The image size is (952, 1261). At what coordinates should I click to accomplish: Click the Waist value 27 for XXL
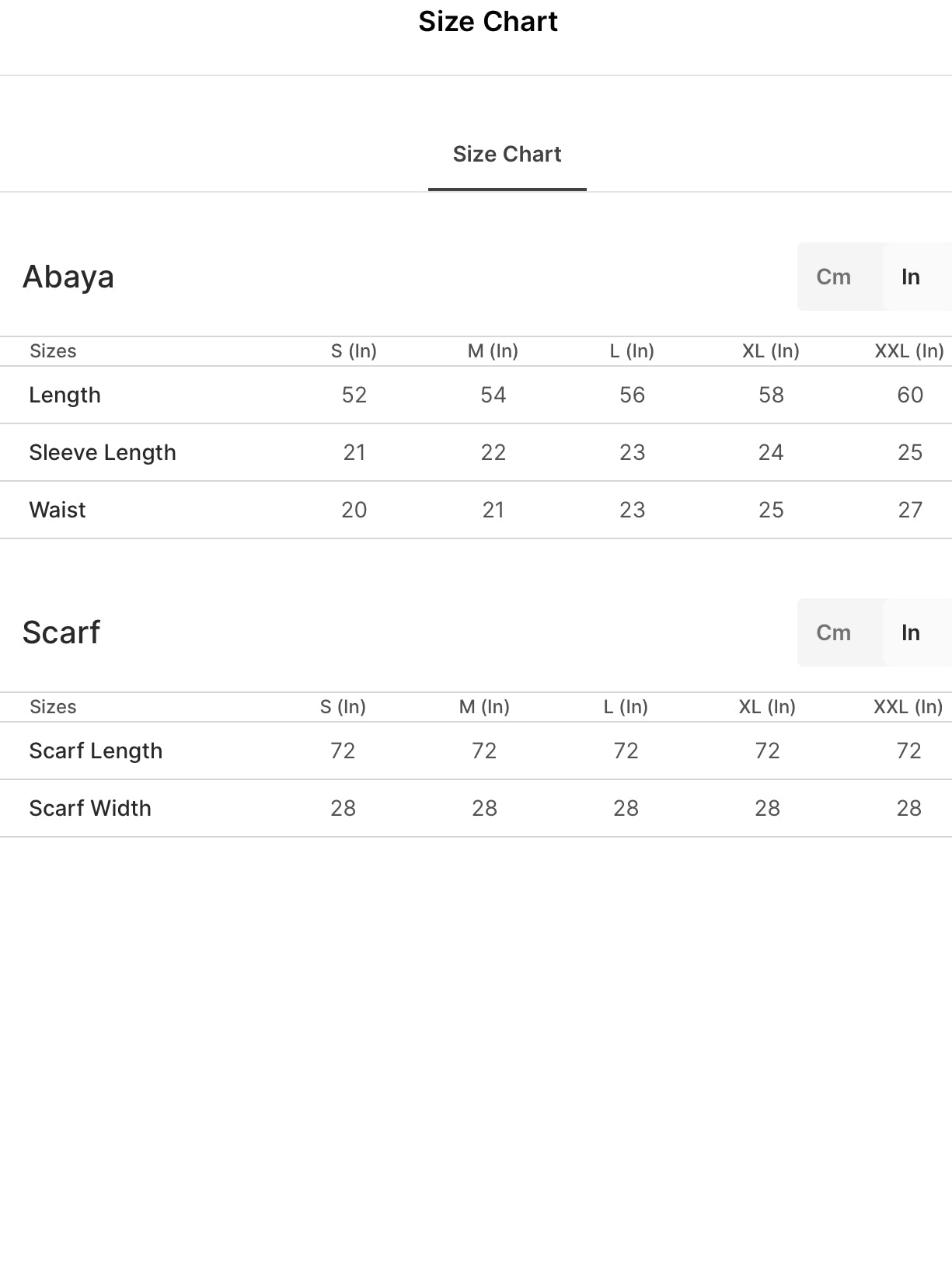pyautogui.click(x=910, y=510)
